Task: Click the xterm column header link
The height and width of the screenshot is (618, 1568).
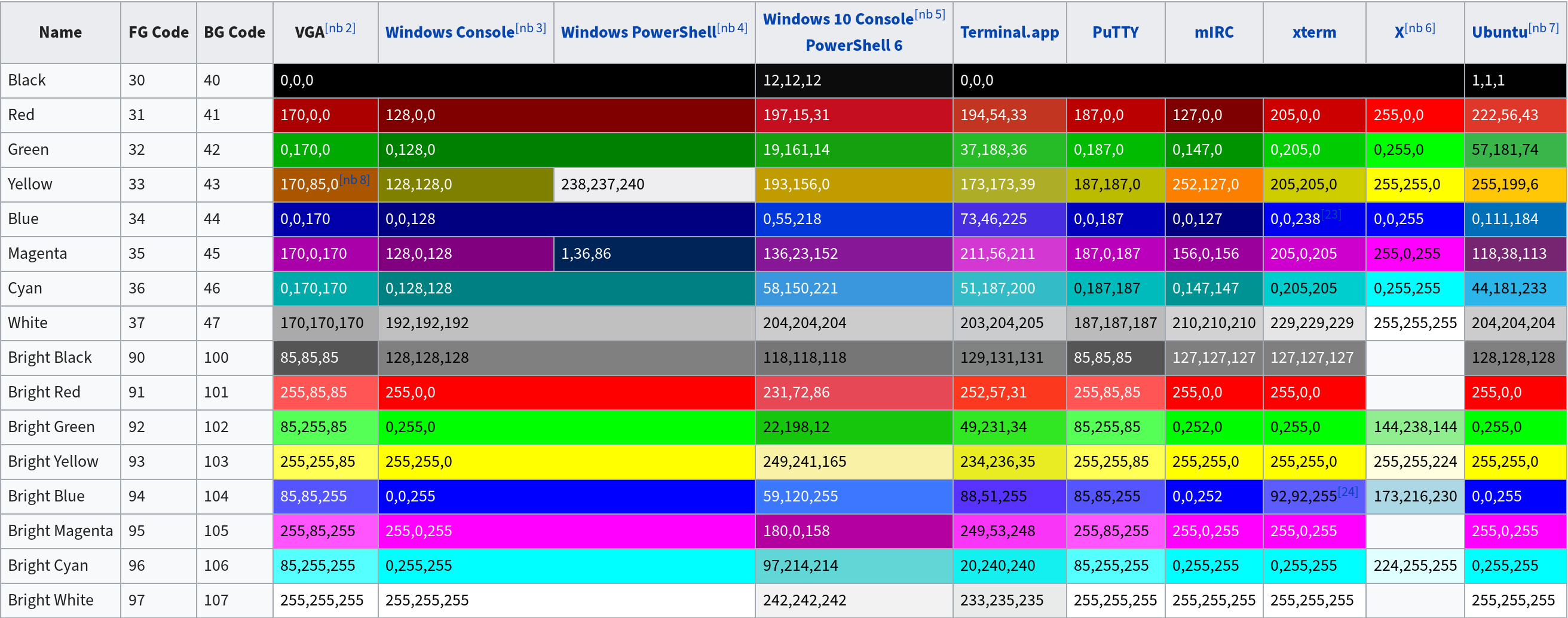Action: [x=1314, y=32]
